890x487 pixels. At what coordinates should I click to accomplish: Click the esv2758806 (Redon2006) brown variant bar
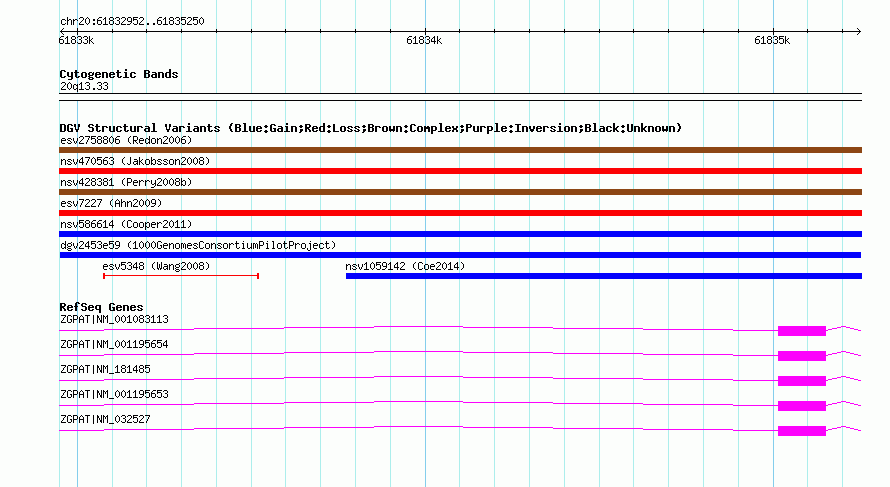[460, 150]
